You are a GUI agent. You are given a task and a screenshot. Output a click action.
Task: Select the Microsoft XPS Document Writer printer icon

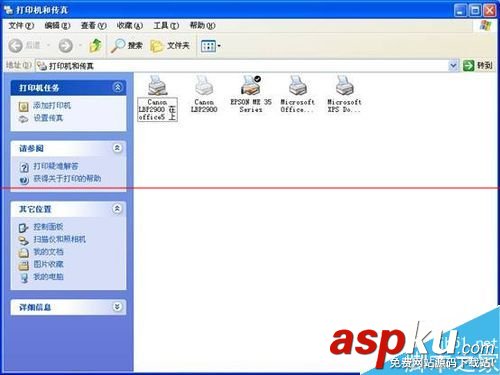point(344,86)
